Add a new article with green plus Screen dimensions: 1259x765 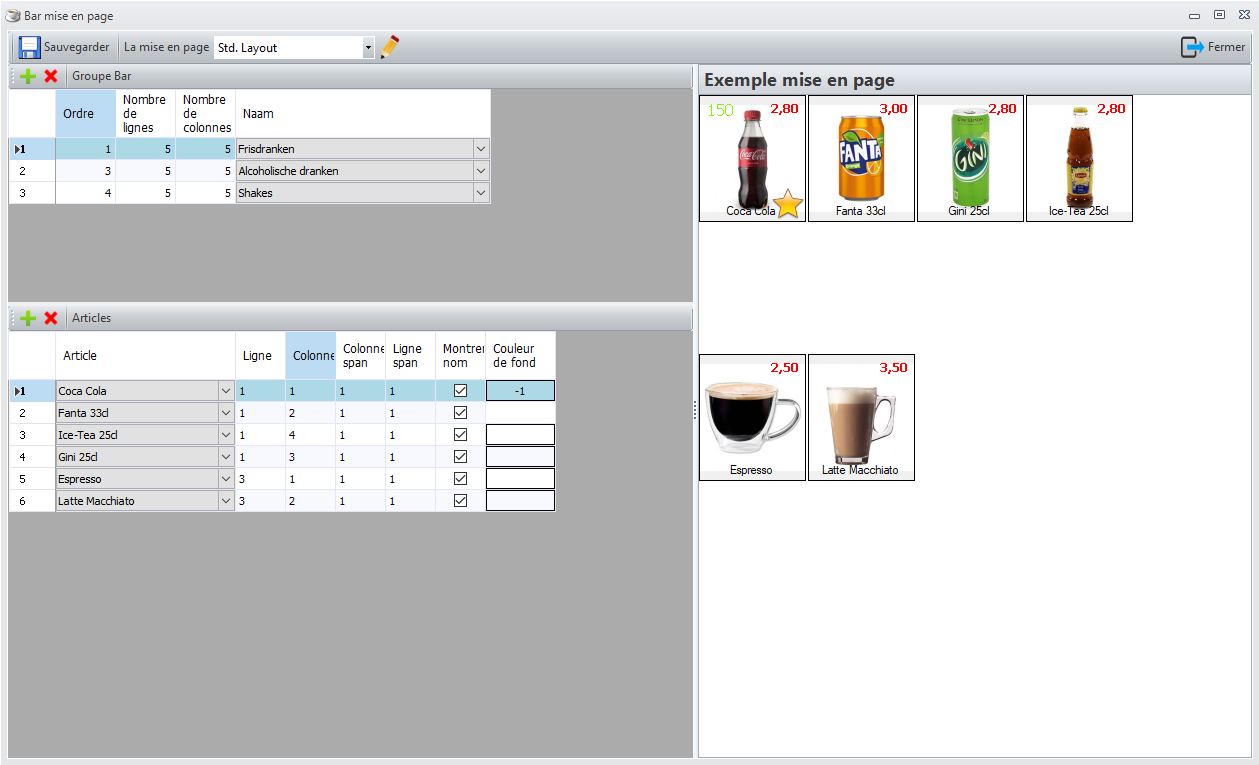(28, 318)
